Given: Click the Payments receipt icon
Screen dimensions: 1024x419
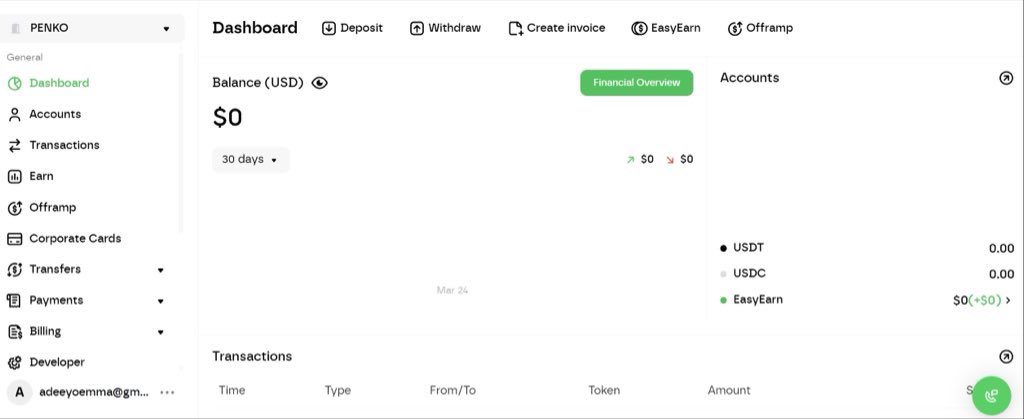Looking at the screenshot, I should (x=14, y=300).
